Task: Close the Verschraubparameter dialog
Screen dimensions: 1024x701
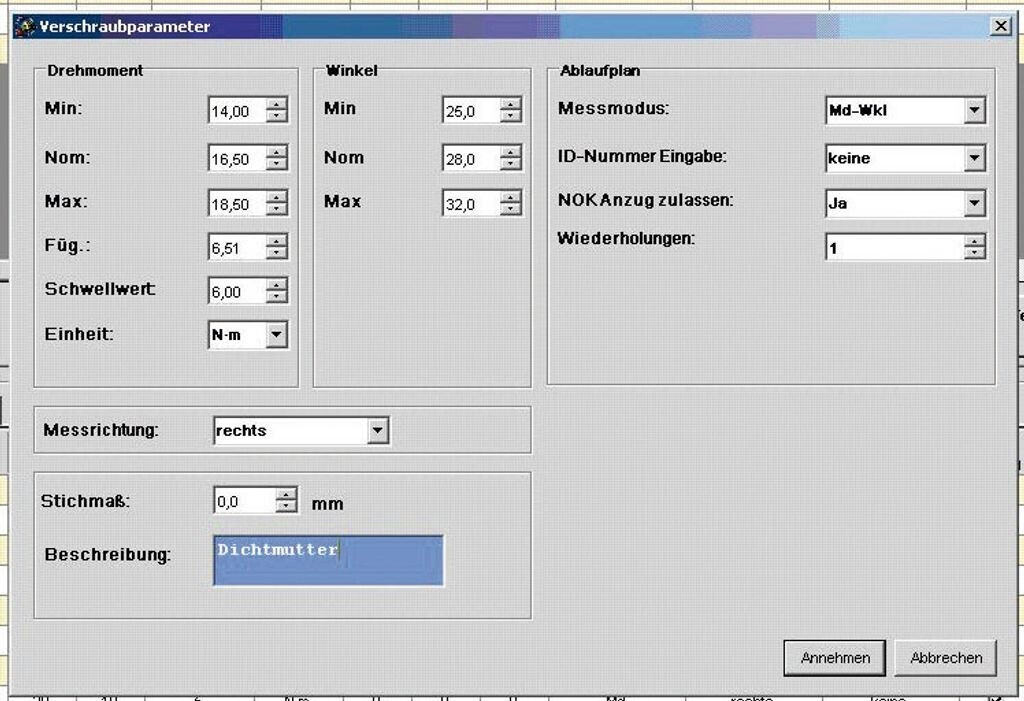Action: tap(1000, 27)
